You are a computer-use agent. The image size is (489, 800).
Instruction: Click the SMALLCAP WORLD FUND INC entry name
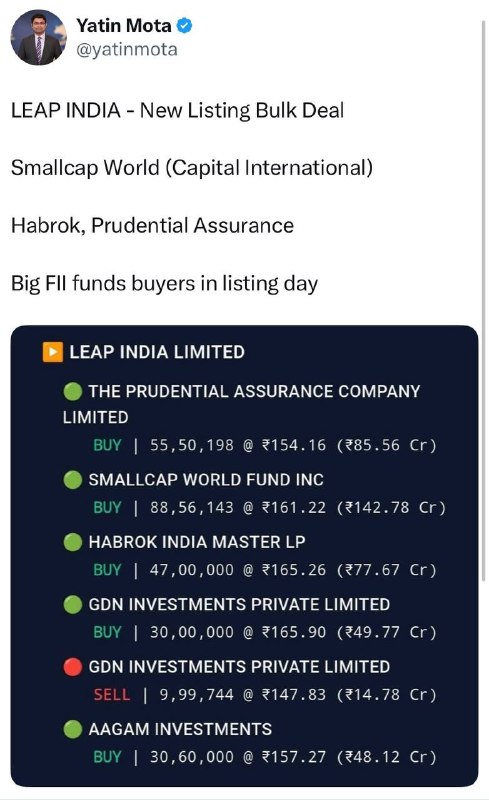206,480
